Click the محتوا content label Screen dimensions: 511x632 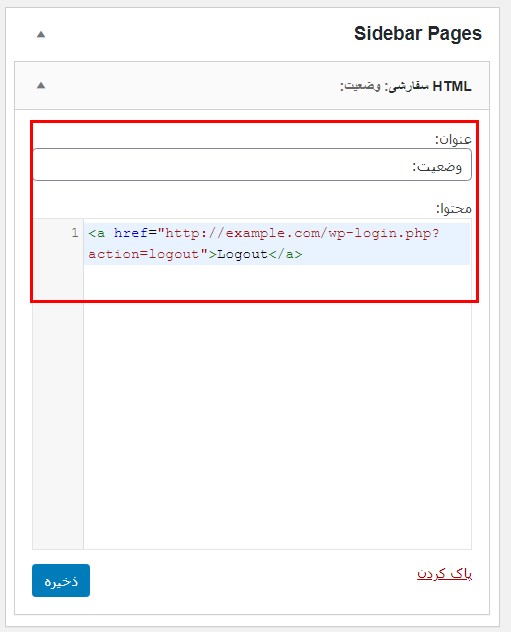coord(453,208)
